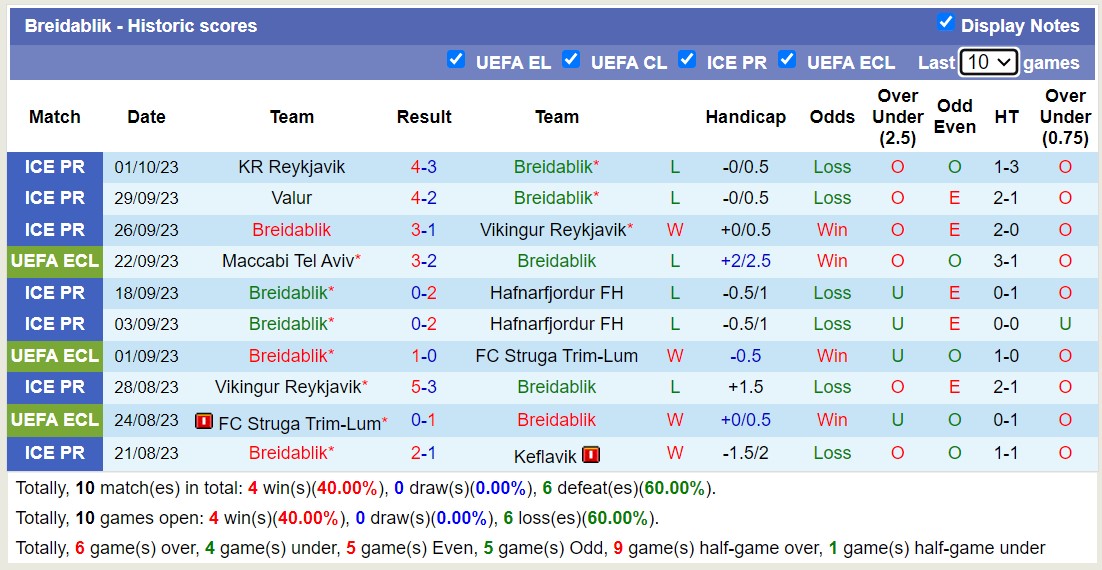Click the UEFA ECL label dated 22/09/23

coord(55,261)
